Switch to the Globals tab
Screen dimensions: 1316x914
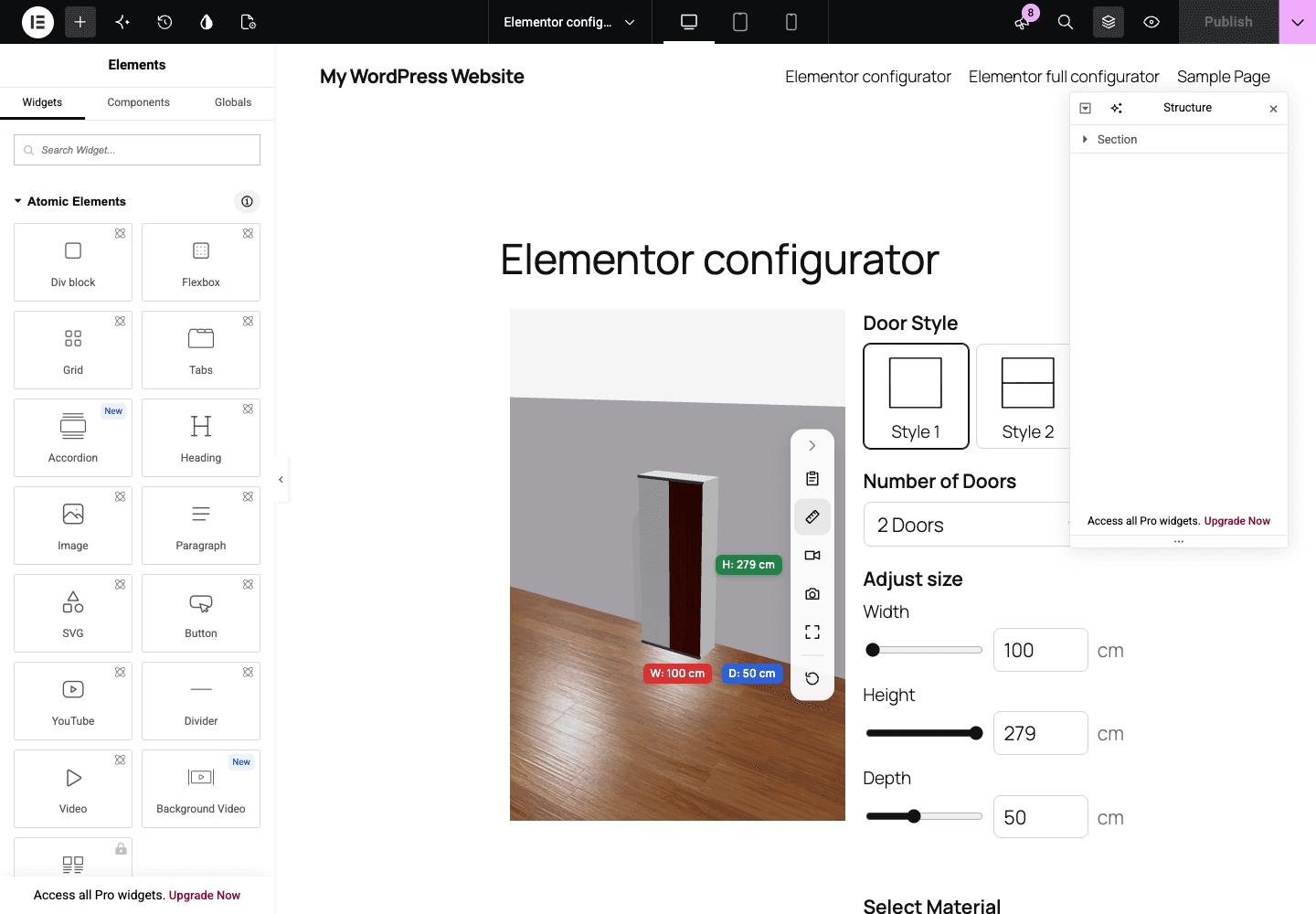tap(233, 102)
